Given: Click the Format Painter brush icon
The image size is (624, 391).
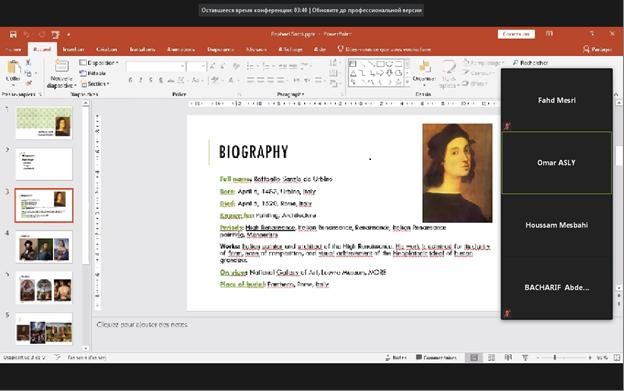Looking at the screenshot, I should point(28,83).
